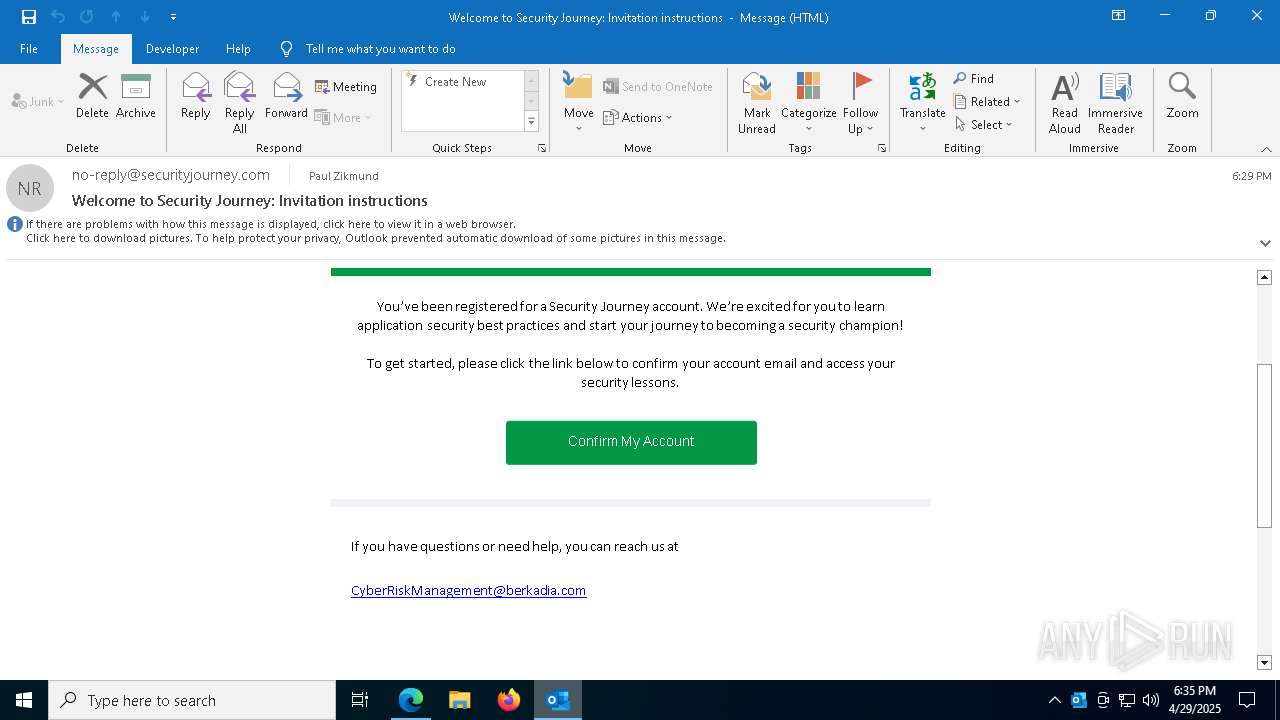Click the Zoom magnifier
This screenshot has height=720, width=1280.
click(1182, 96)
